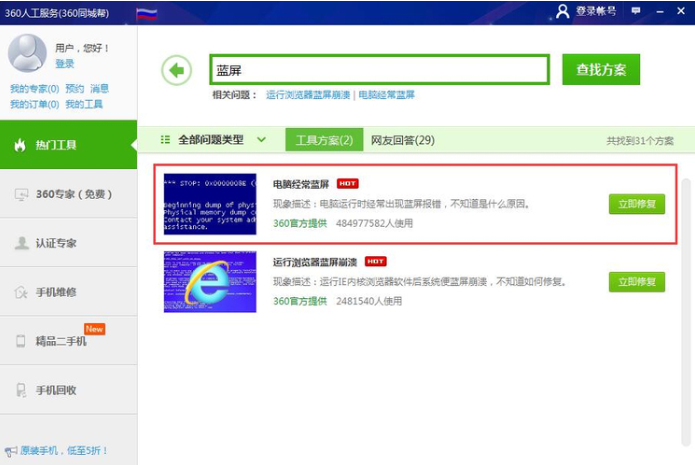Click the search field containing 蓝屏
The width and height of the screenshot is (695, 465).
pos(379,70)
